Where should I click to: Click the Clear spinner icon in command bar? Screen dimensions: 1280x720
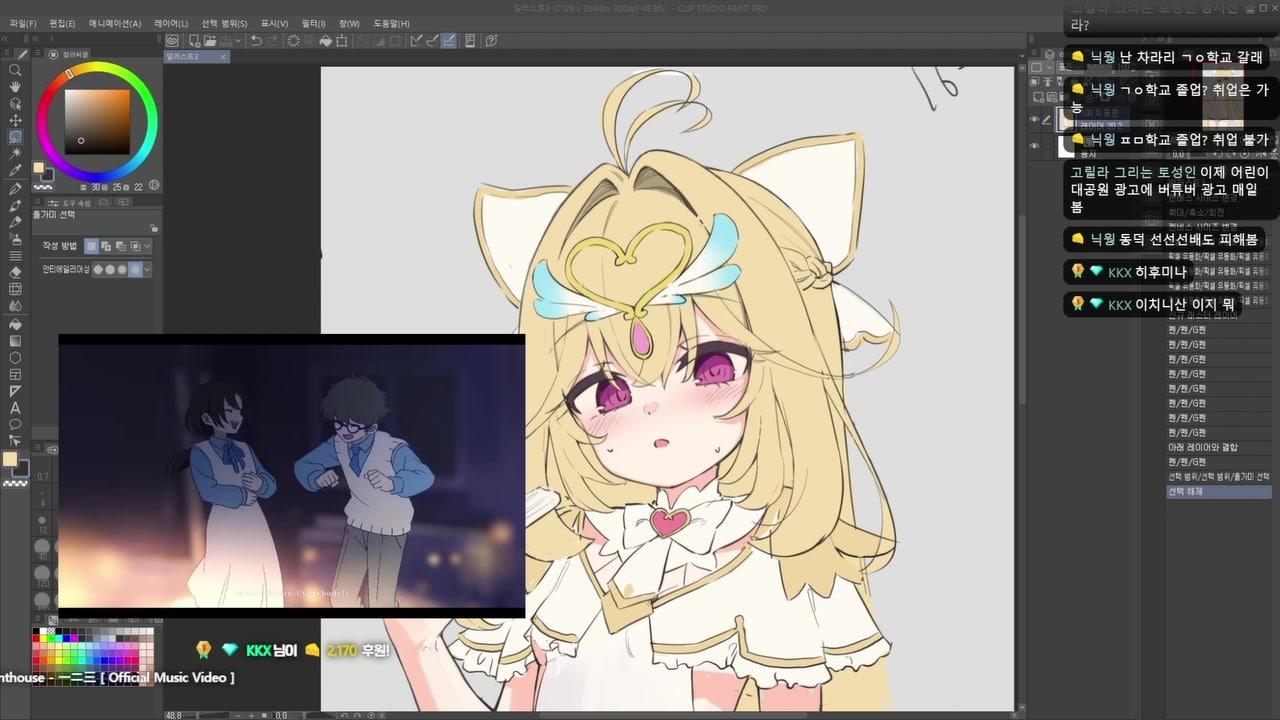293,41
